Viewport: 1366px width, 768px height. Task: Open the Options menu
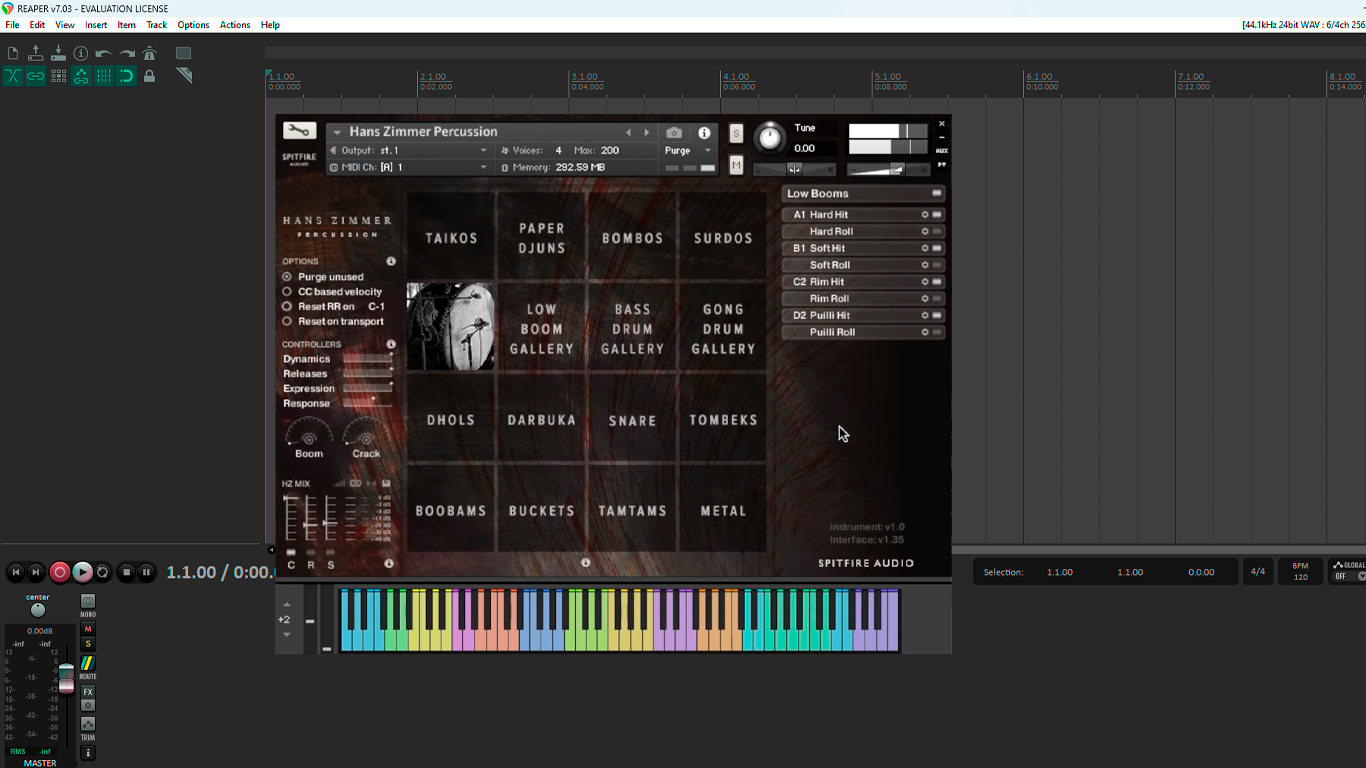[x=193, y=25]
